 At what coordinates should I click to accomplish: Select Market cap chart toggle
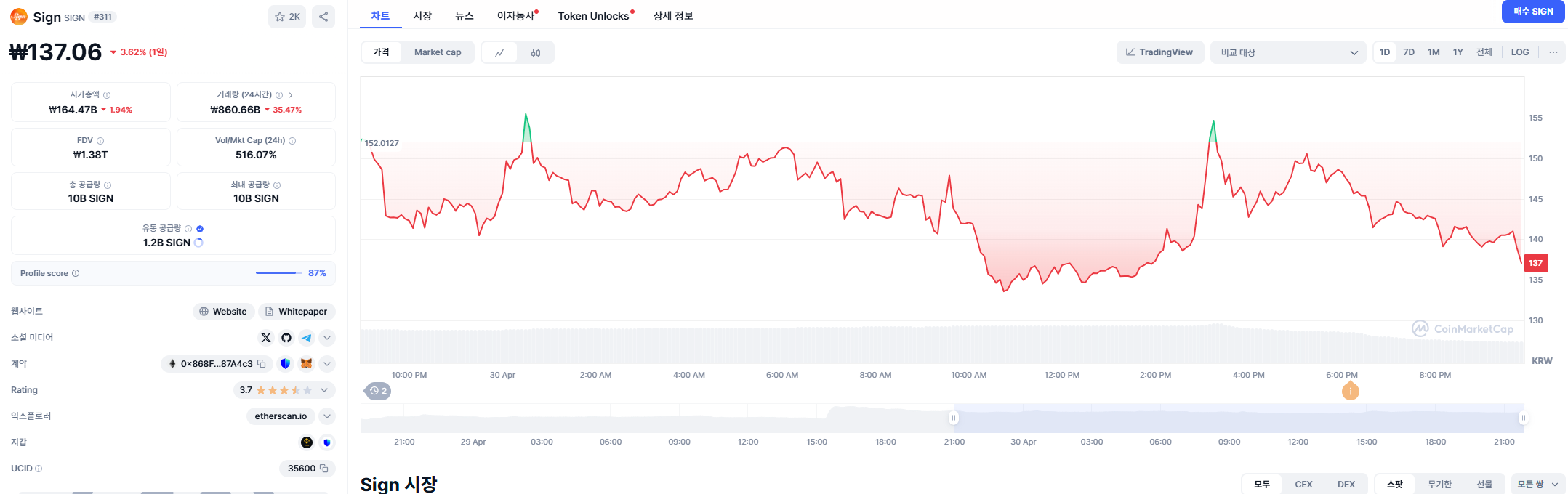[x=438, y=52]
